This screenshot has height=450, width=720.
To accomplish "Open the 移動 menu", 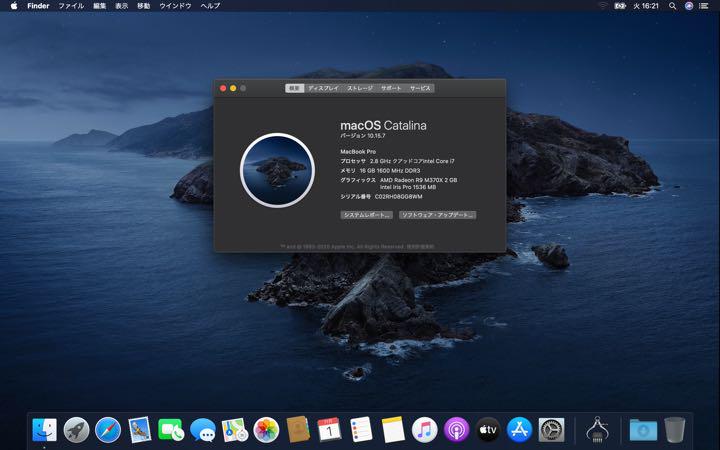I will pyautogui.click(x=144, y=6).
